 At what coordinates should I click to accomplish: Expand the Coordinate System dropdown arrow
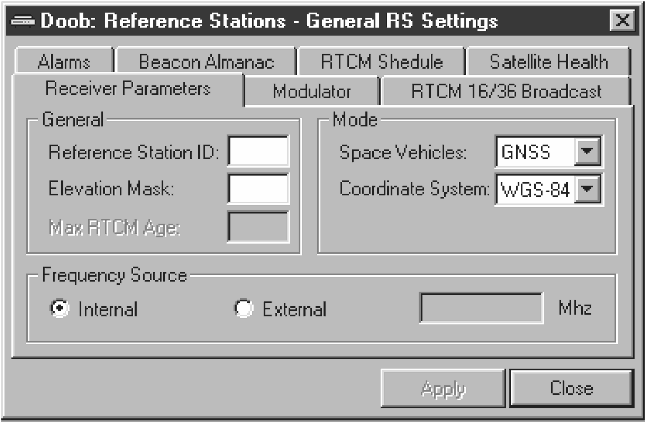click(x=587, y=189)
